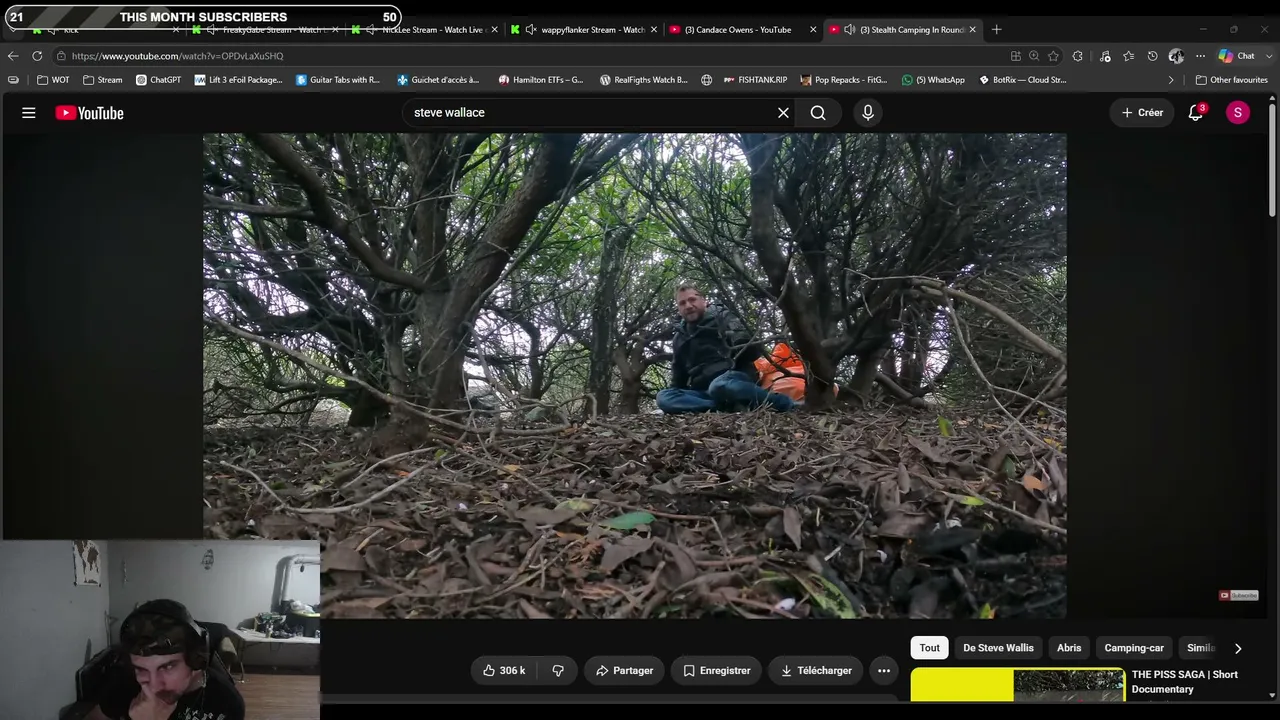This screenshot has height=720, width=1280.
Task: Save video with the Enregistrer button
Action: pos(716,671)
